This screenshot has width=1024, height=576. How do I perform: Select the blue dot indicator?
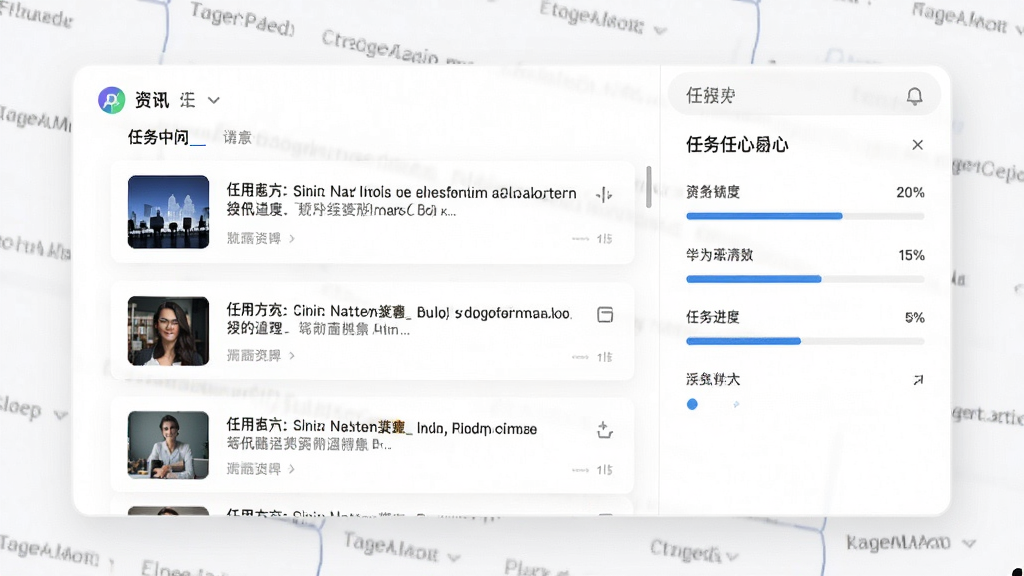coord(692,404)
